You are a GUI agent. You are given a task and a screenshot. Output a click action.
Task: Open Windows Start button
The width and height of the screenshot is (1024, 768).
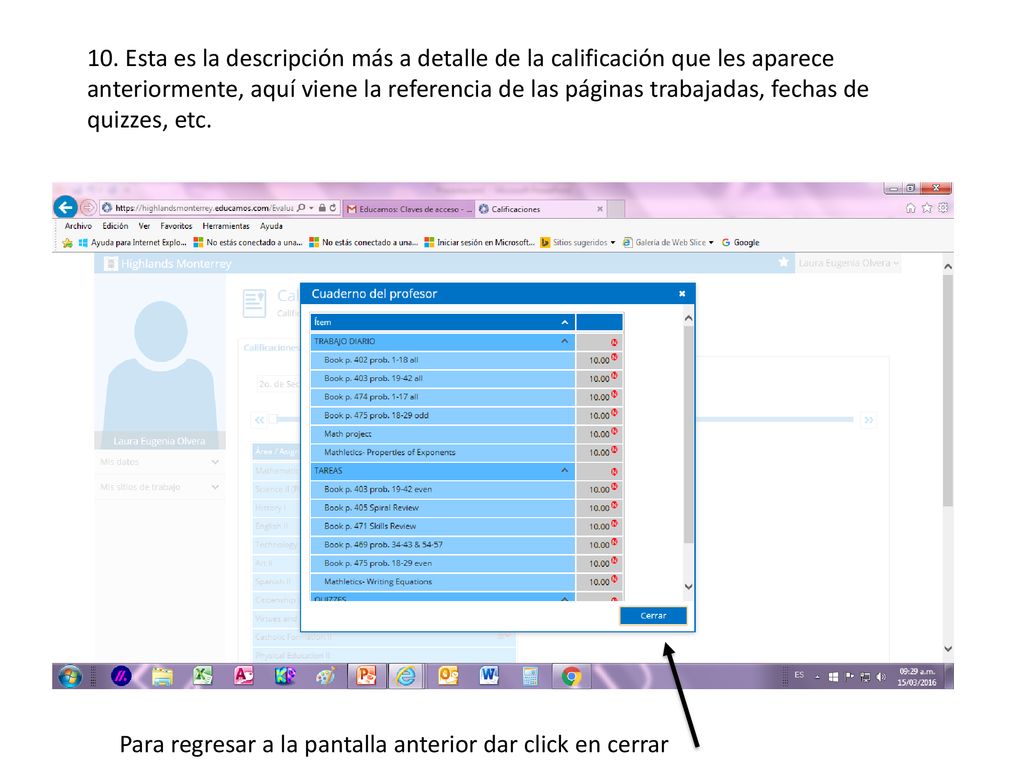pyautogui.click(x=70, y=677)
